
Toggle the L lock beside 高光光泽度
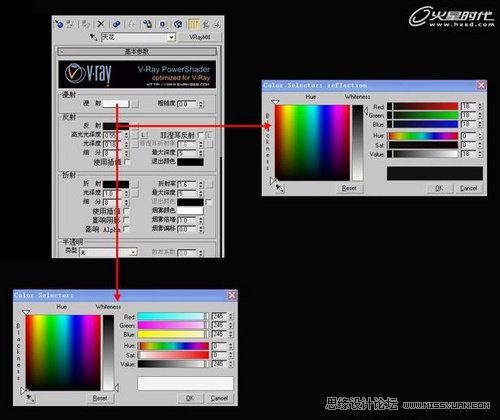point(143,135)
